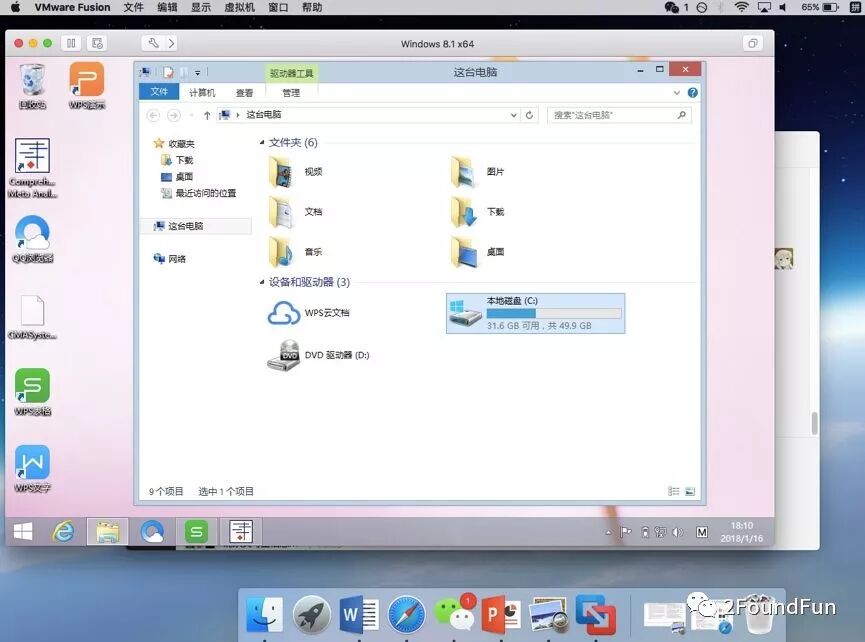Select the CMASystem file on desktop
Image resolution: width=865 pixels, height=642 pixels.
point(32,317)
